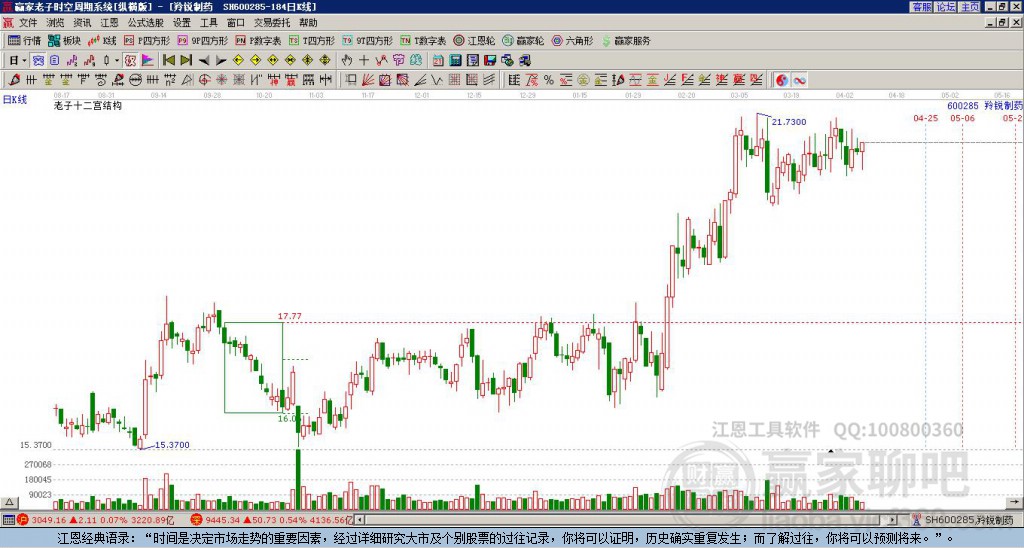
Task: Open the 赢家轮 wheel tool
Action: 523,40
